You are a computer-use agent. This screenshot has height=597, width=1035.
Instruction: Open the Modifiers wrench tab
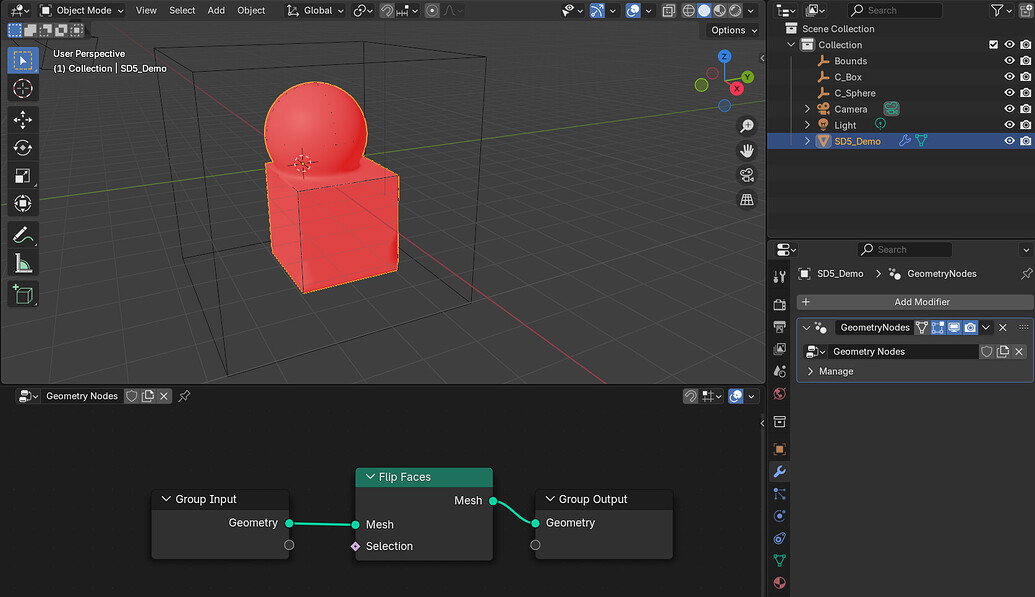point(780,472)
